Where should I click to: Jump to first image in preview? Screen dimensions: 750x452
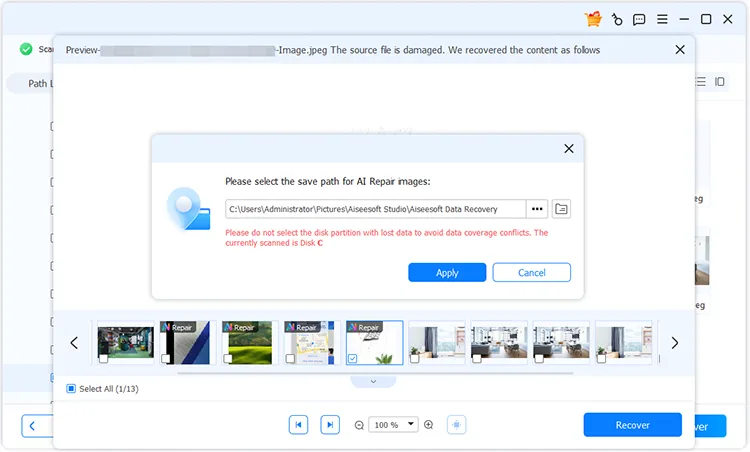click(298, 425)
